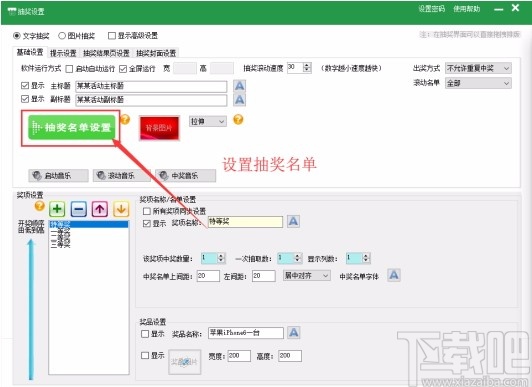
Task: Toggle 显示 checkbox for prize picture
Action: (x=145, y=355)
